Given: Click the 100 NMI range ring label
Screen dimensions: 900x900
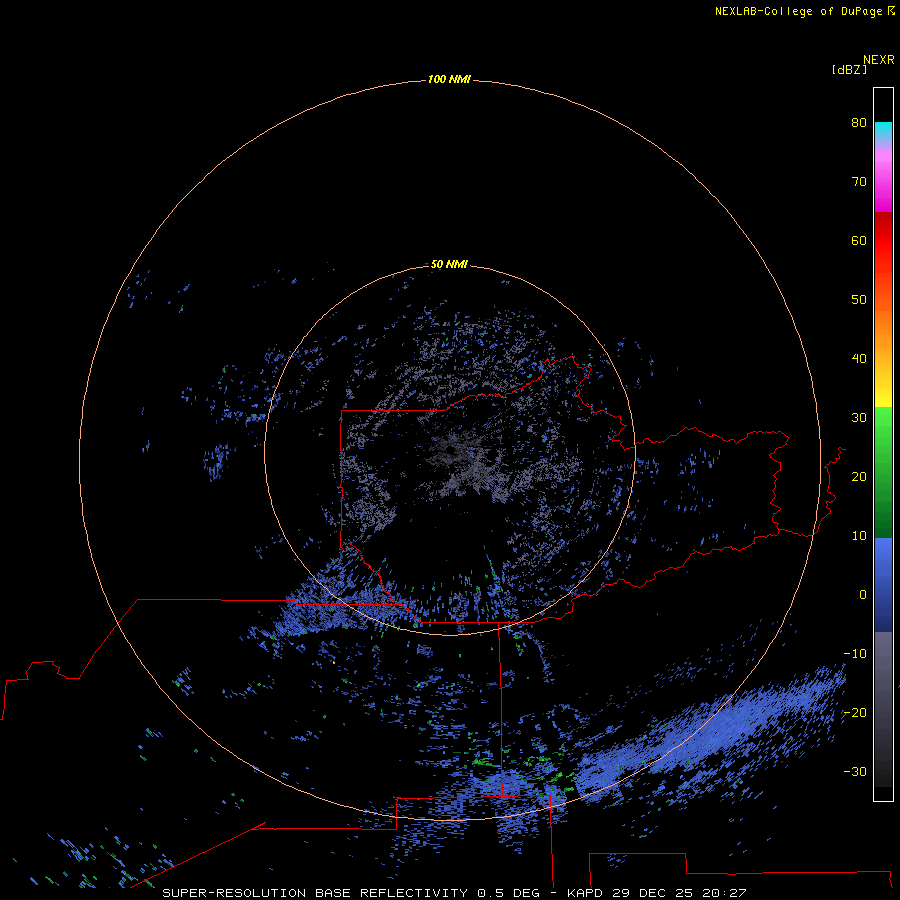Looking at the screenshot, I should pyautogui.click(x=449, y=79).
